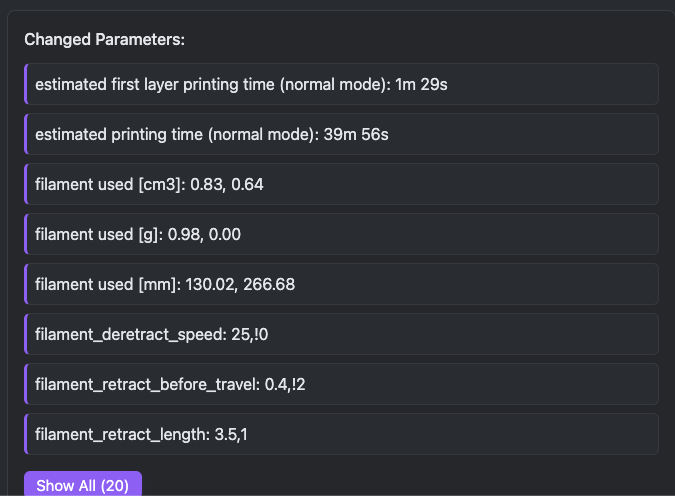Click the 3.5,1 value
The width and height of the screenshot is (675, 496).
tap(232, 434)
